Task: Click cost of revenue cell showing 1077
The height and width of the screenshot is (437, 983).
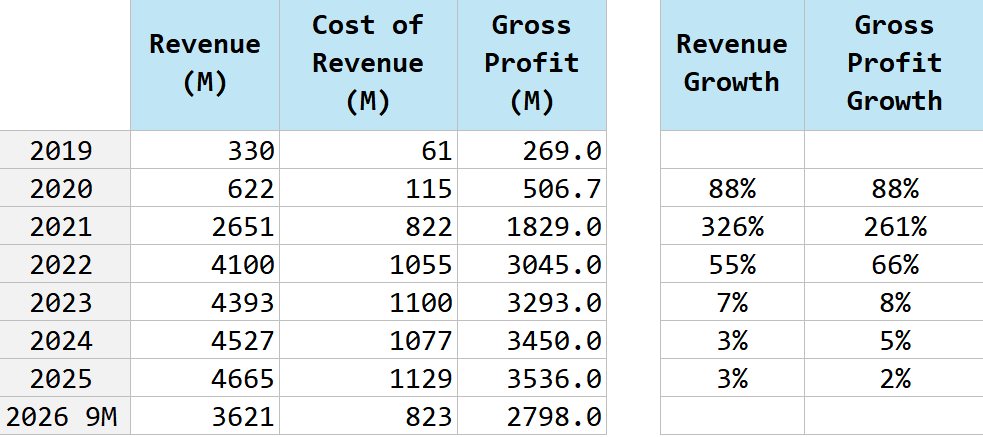Action: tap(368, 341)
